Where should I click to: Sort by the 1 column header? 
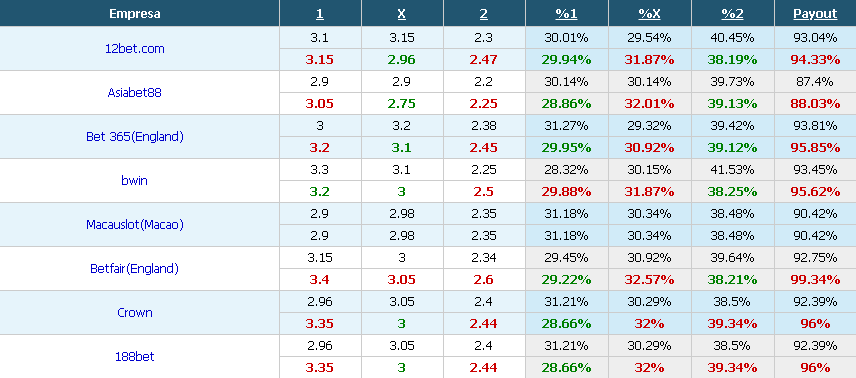pos(320,14)
